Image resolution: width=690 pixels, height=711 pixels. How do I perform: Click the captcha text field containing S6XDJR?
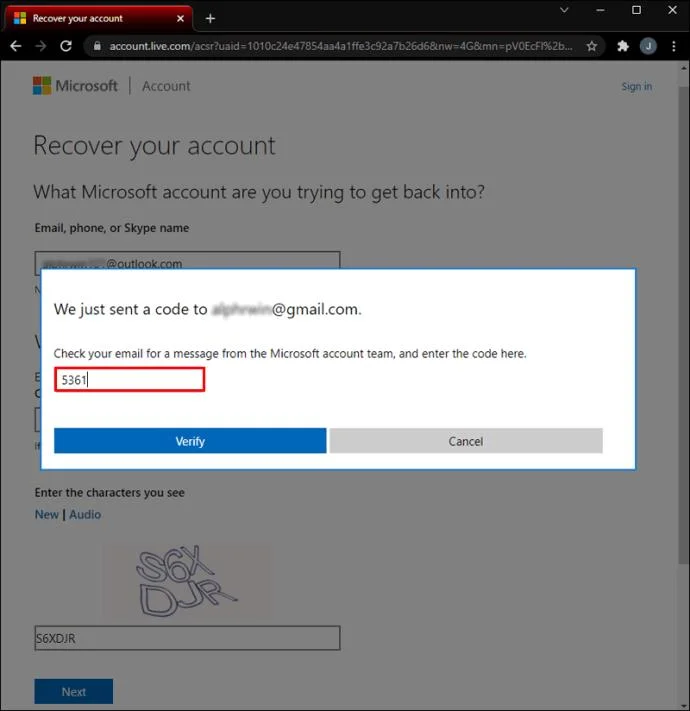[187, 638]
